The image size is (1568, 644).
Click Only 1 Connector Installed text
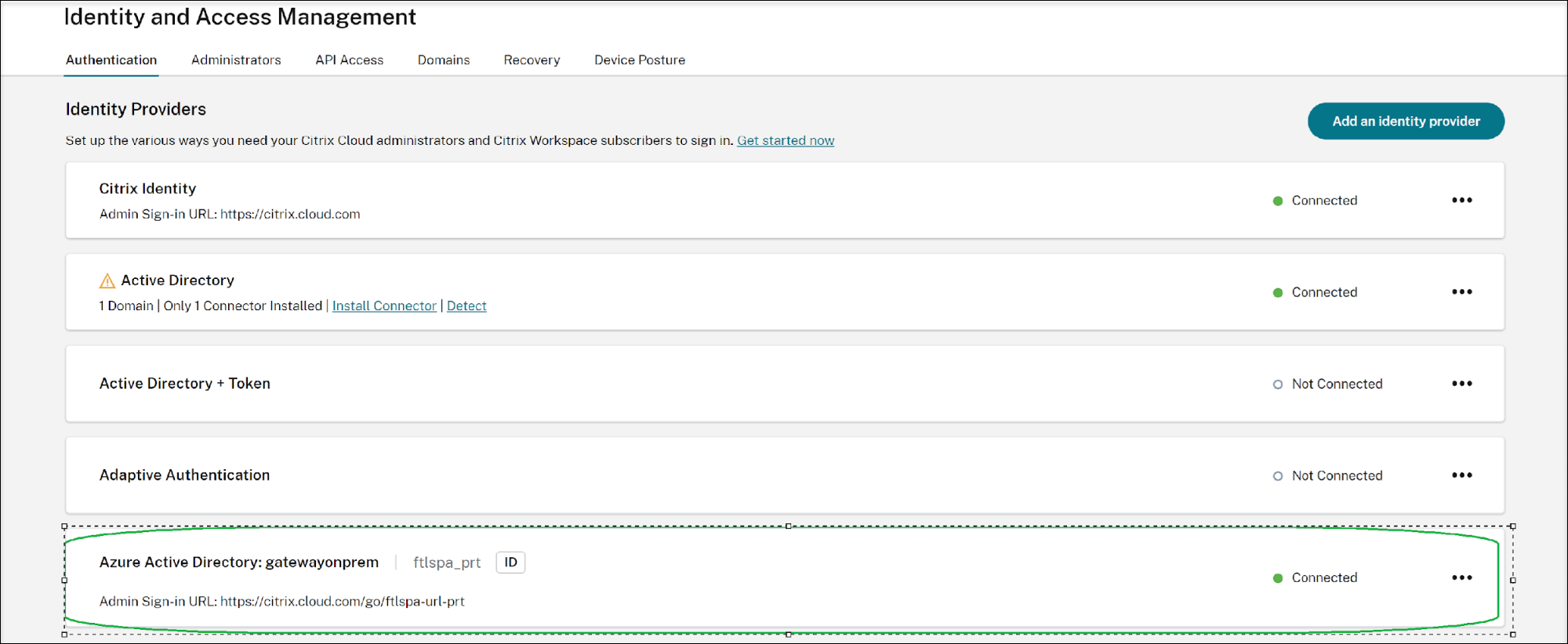243,306
